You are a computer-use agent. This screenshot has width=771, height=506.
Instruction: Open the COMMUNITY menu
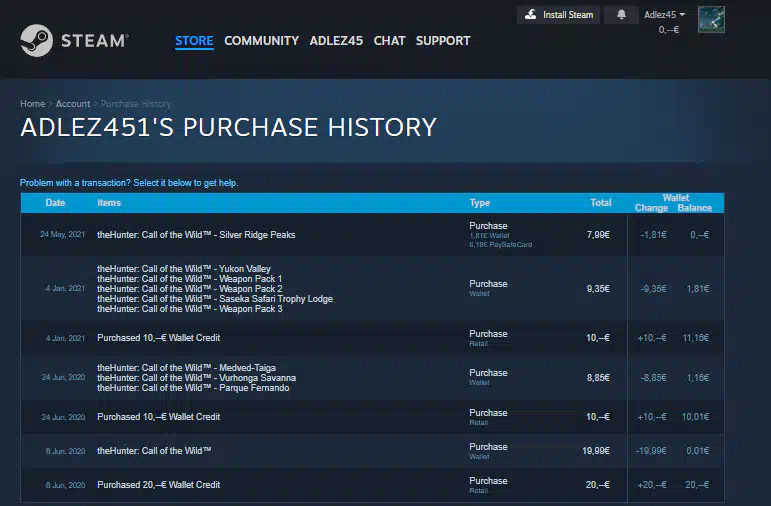pos(262,41)
